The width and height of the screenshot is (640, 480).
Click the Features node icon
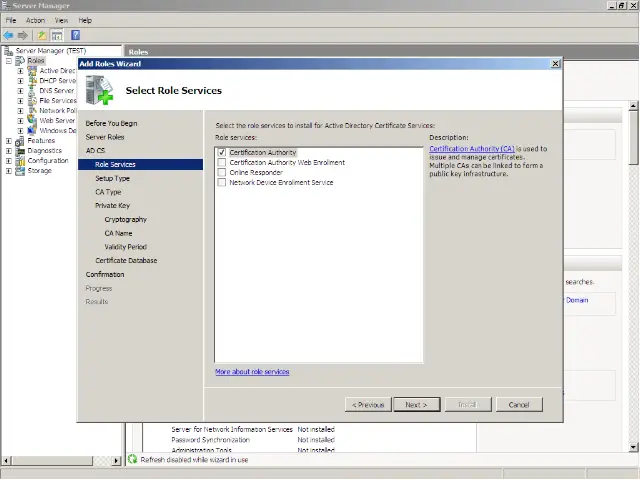(20, 141)
